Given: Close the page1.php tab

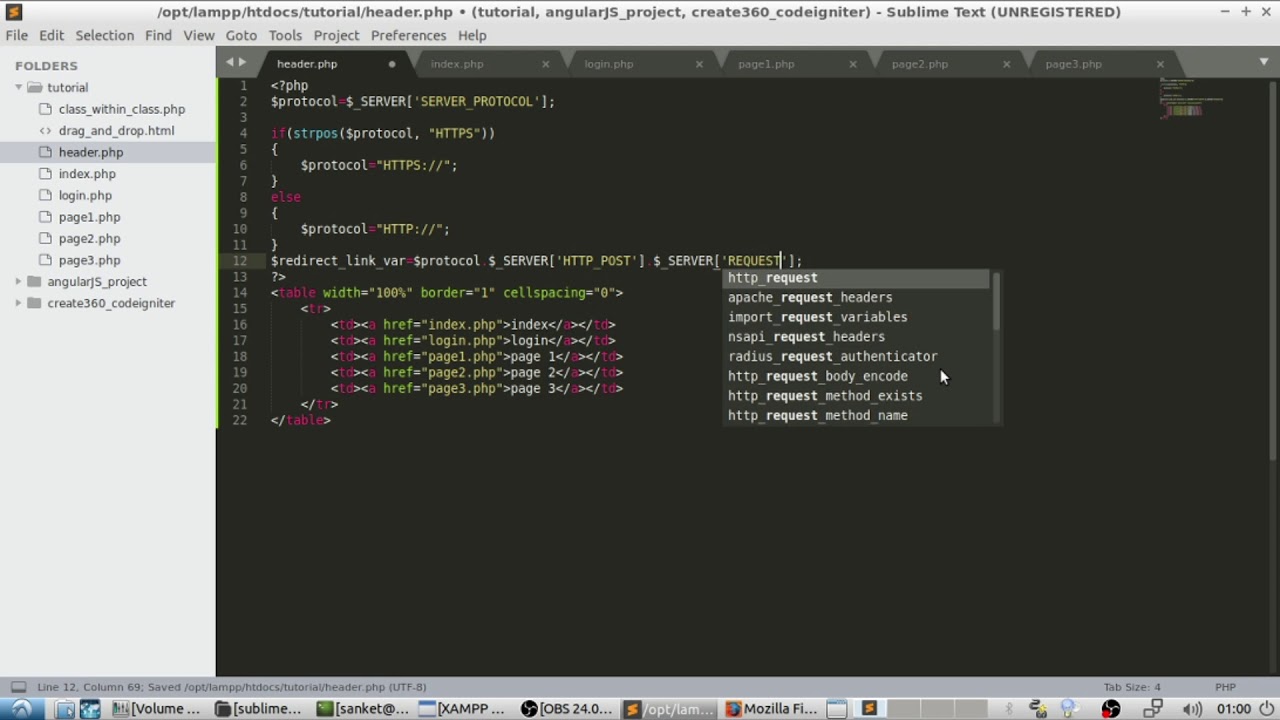Looking at the screenshot, I should [853, 64].
